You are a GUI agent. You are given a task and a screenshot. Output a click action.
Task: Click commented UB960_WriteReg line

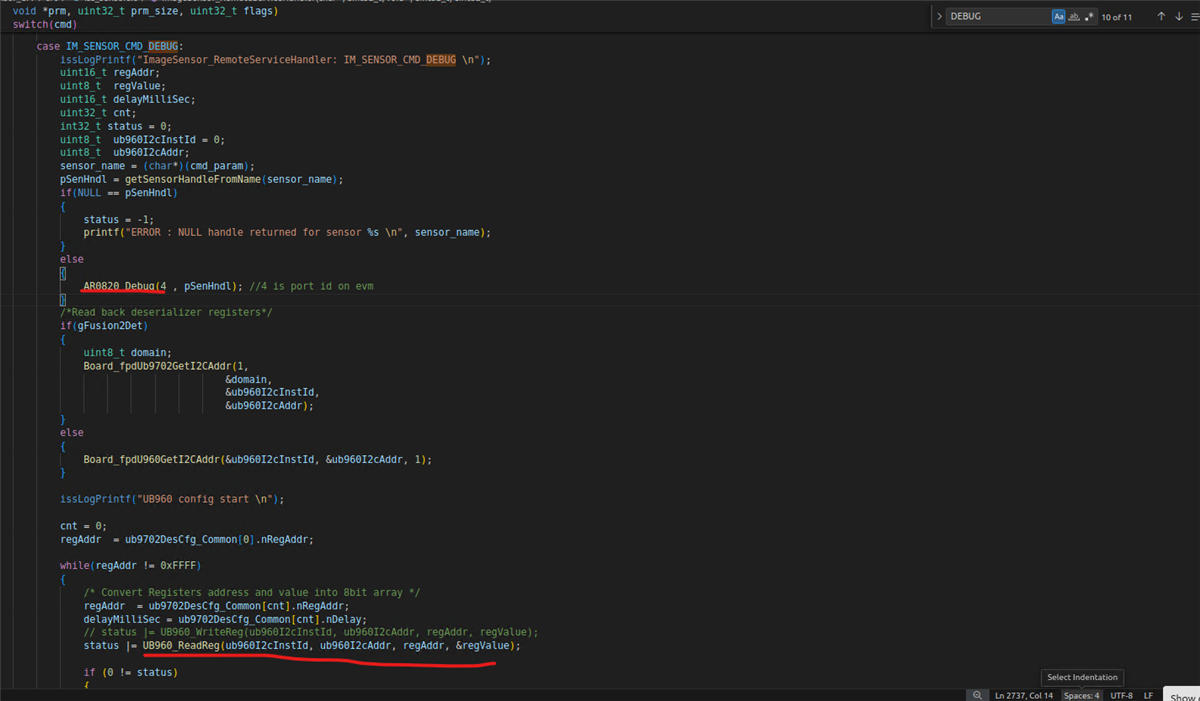(x=311, y=632)
